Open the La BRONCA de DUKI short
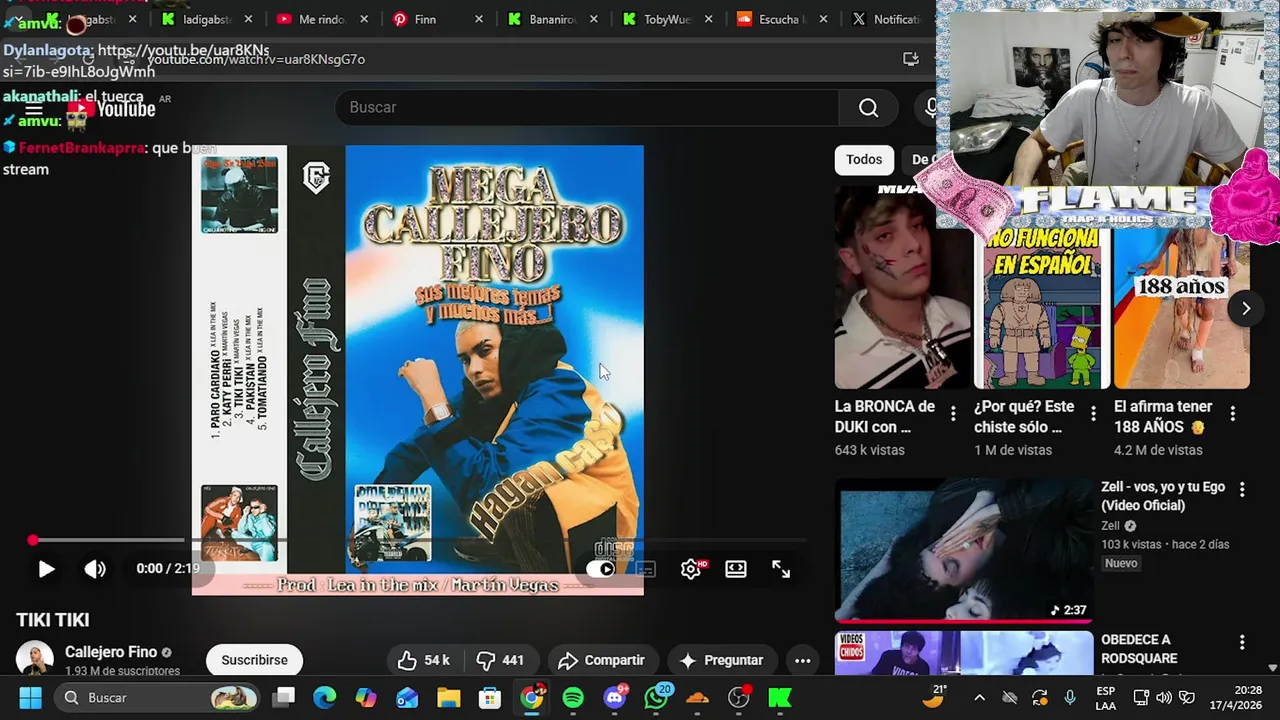Screen dimensions: 1280x720 (x=902, y=287)
